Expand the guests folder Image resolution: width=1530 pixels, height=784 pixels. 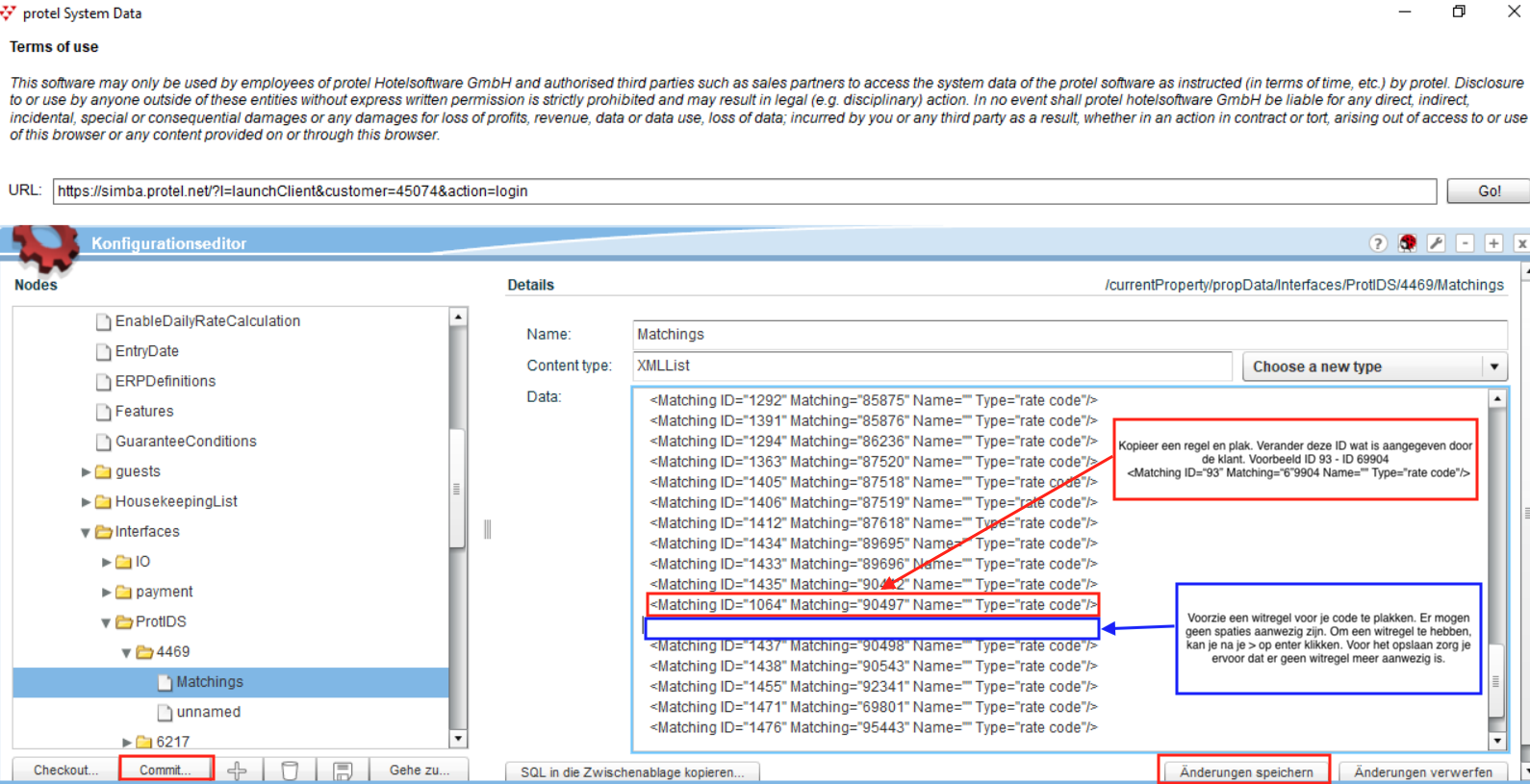tap(86, 472)
